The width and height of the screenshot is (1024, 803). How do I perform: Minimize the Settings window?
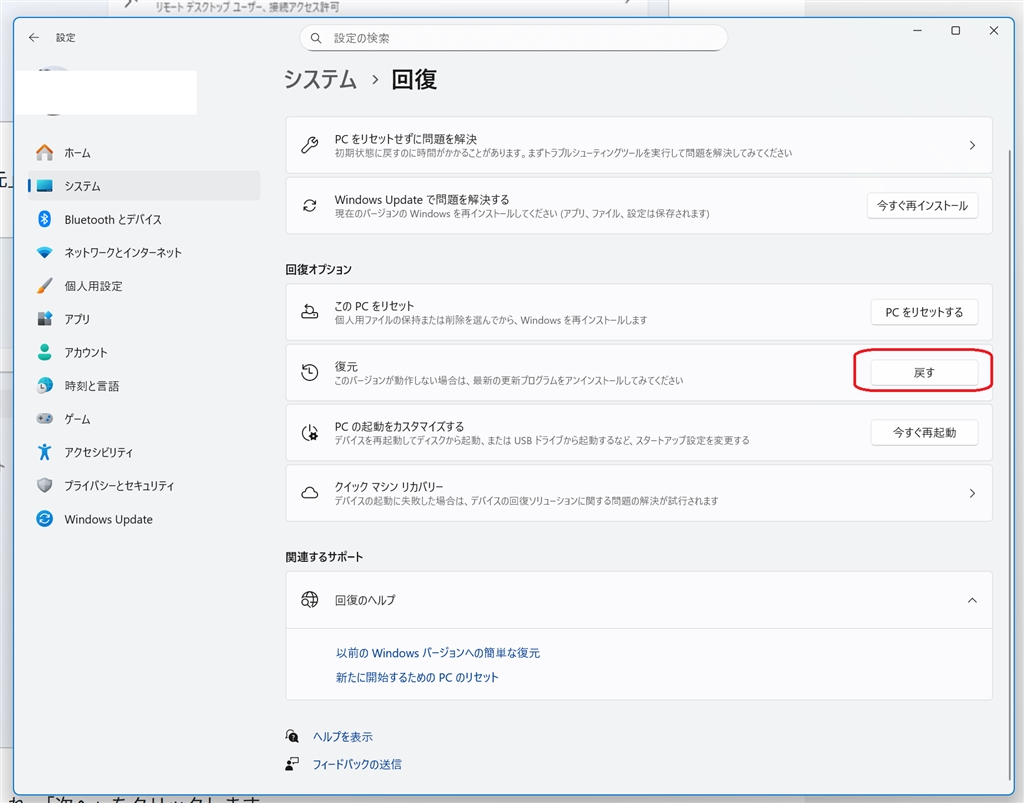coord(918,31)
